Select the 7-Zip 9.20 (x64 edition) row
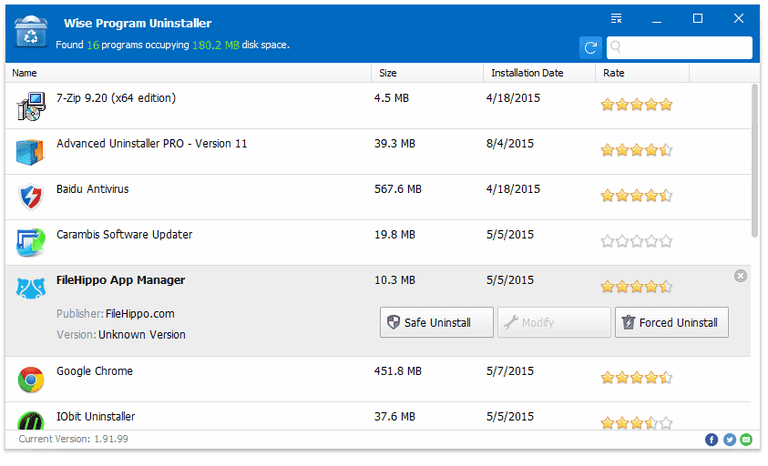Image resolution: width=768 pixels, height=466 pixels. click(x=378, y=106)
